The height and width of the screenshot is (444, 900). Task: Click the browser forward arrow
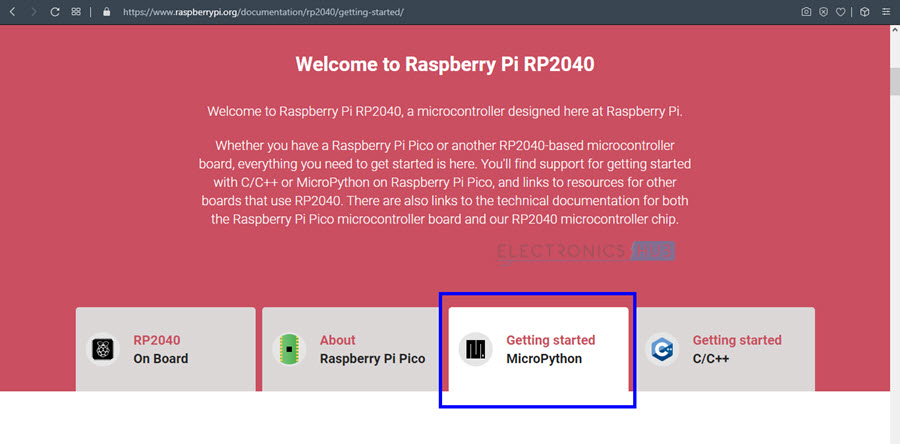tap(32, 12)
